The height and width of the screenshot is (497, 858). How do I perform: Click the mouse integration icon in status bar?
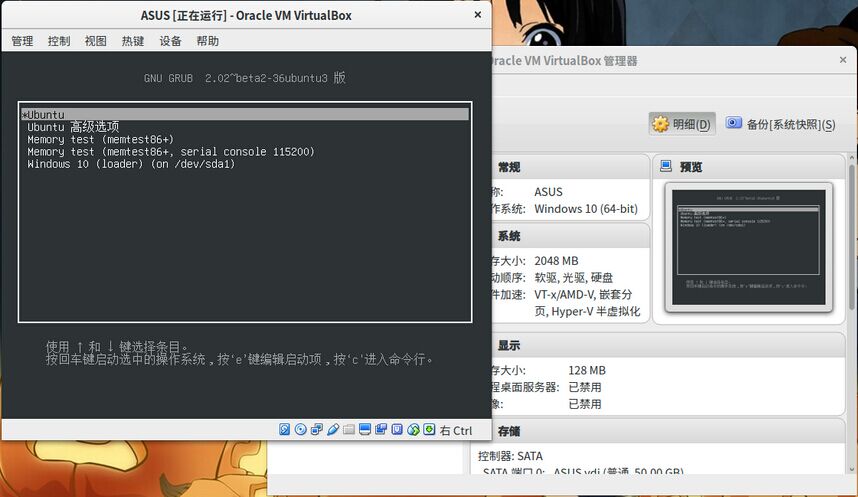click(413, 430)
